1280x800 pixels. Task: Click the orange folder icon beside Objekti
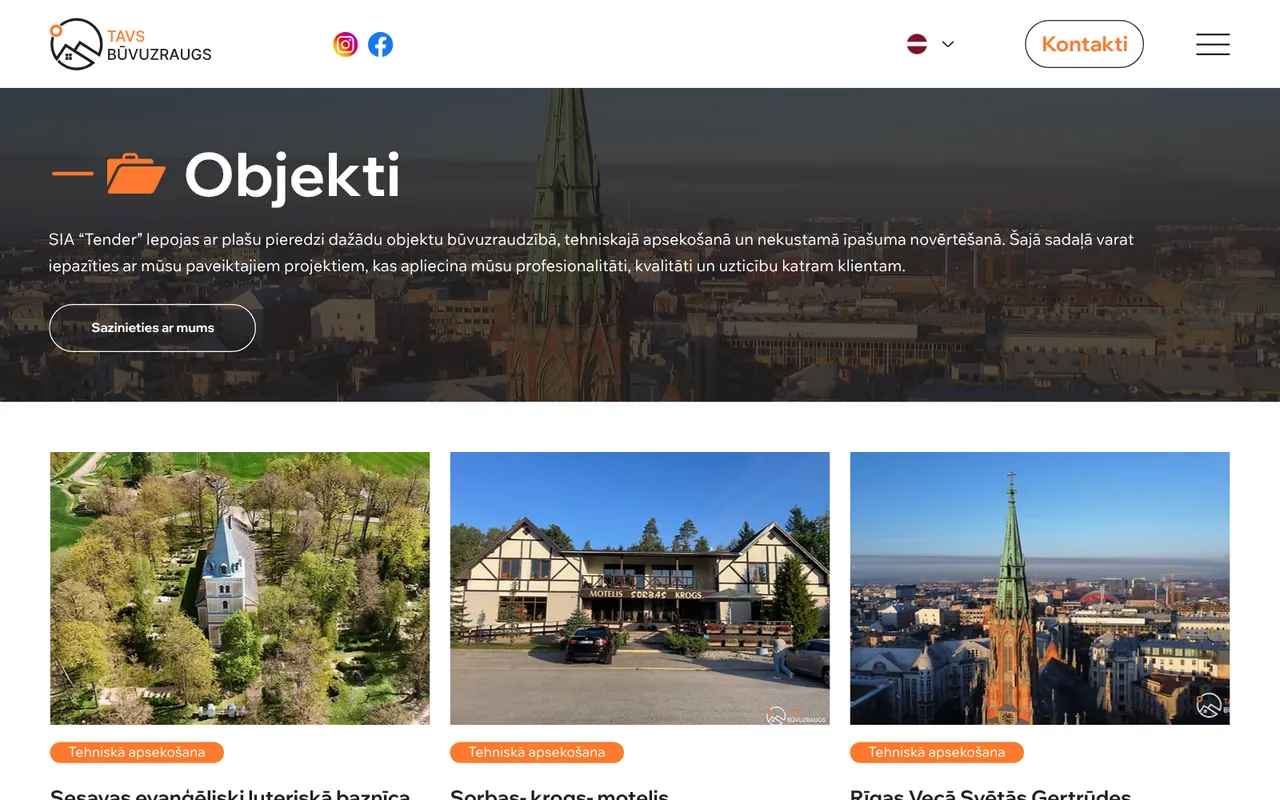tap(136, 174)
